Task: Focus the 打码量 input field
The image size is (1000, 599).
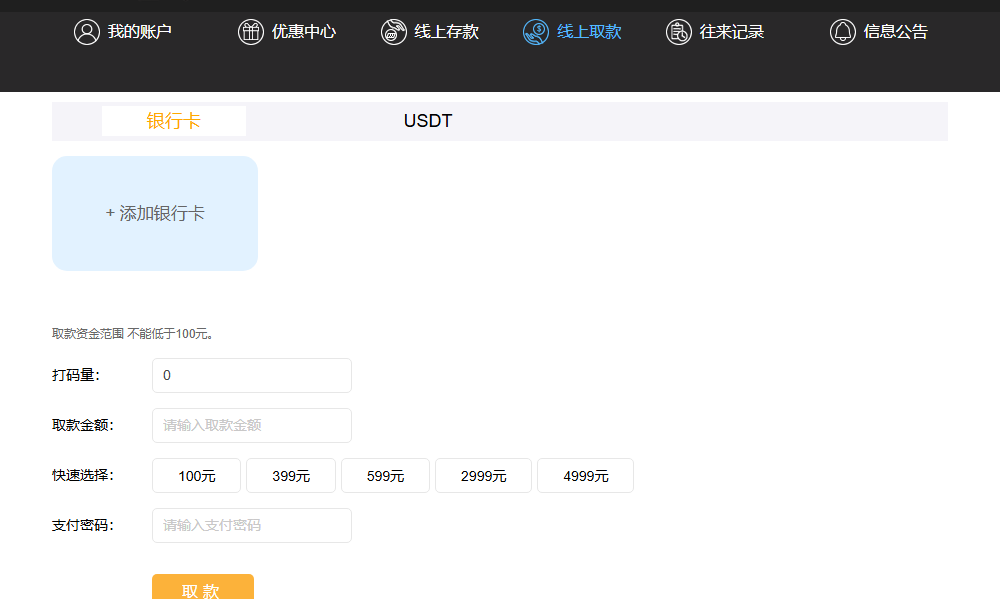Action: tap(252, 376)
